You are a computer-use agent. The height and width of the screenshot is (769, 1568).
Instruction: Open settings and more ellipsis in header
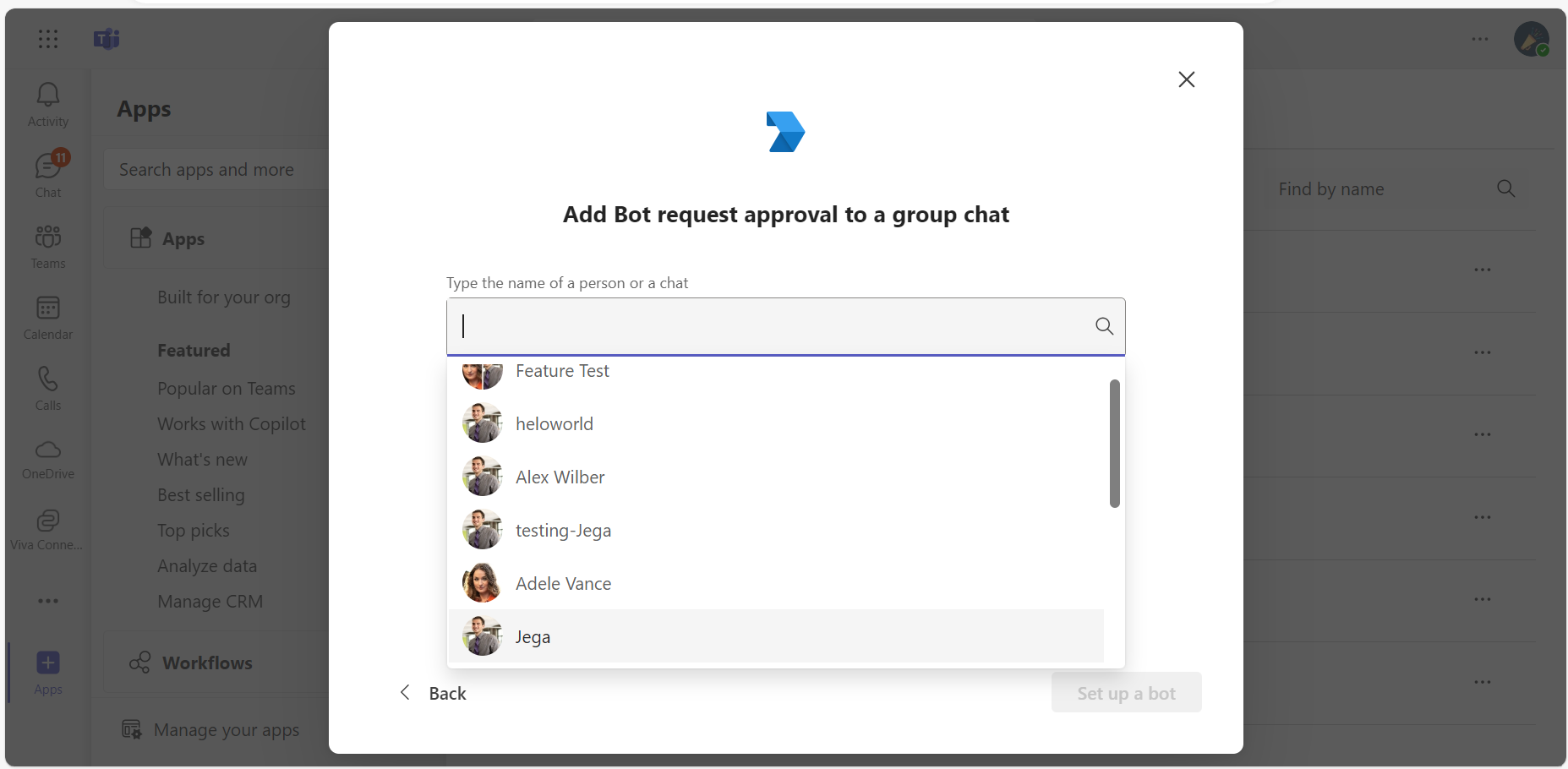[1480, 39]
